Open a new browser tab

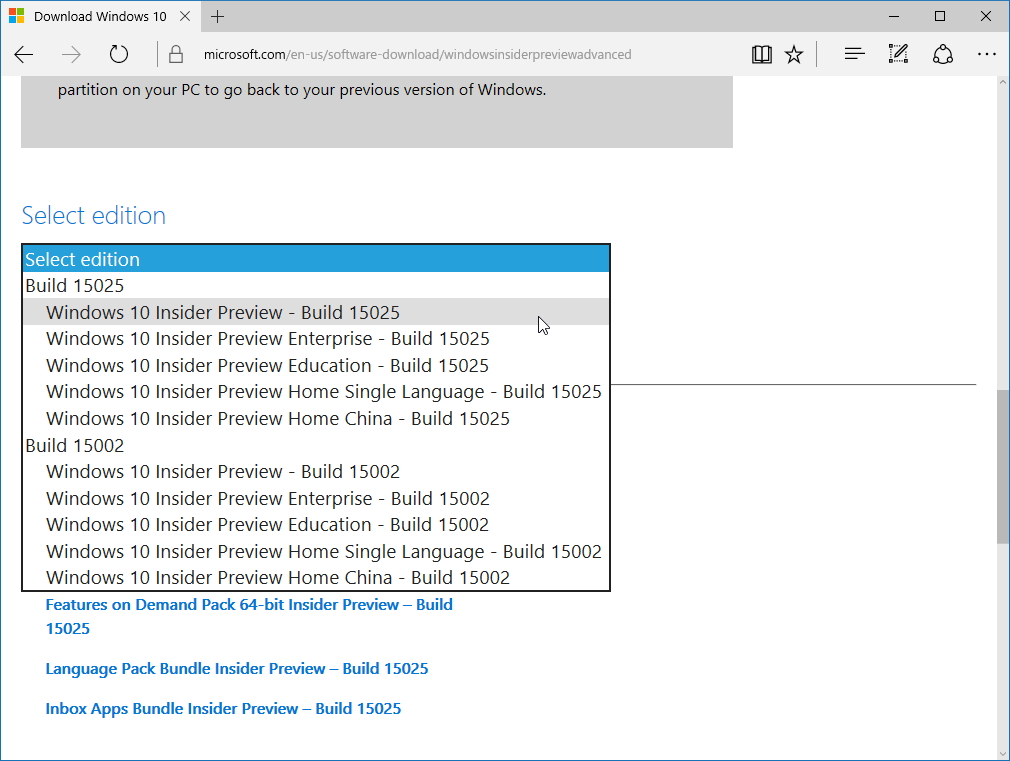[x=218, y=16]
